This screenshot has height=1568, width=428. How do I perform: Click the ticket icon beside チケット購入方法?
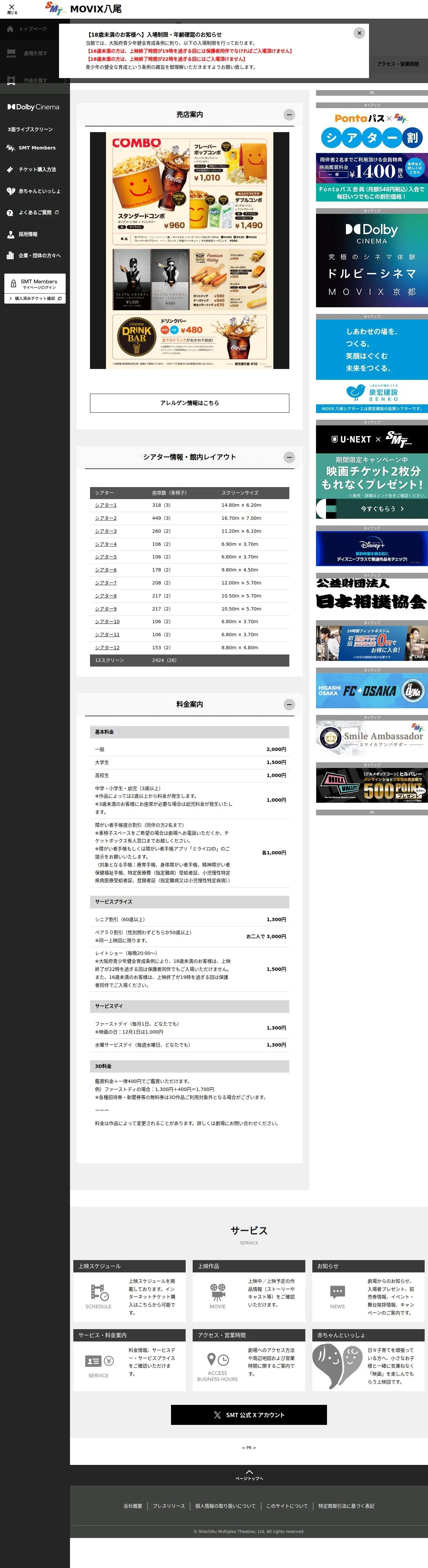(x=10, y=170)
